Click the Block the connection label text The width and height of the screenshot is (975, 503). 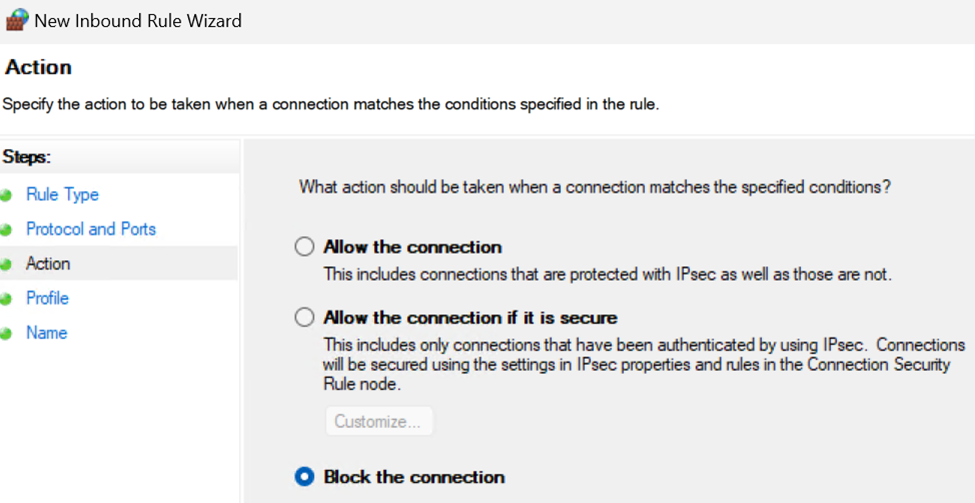[414, 477]
